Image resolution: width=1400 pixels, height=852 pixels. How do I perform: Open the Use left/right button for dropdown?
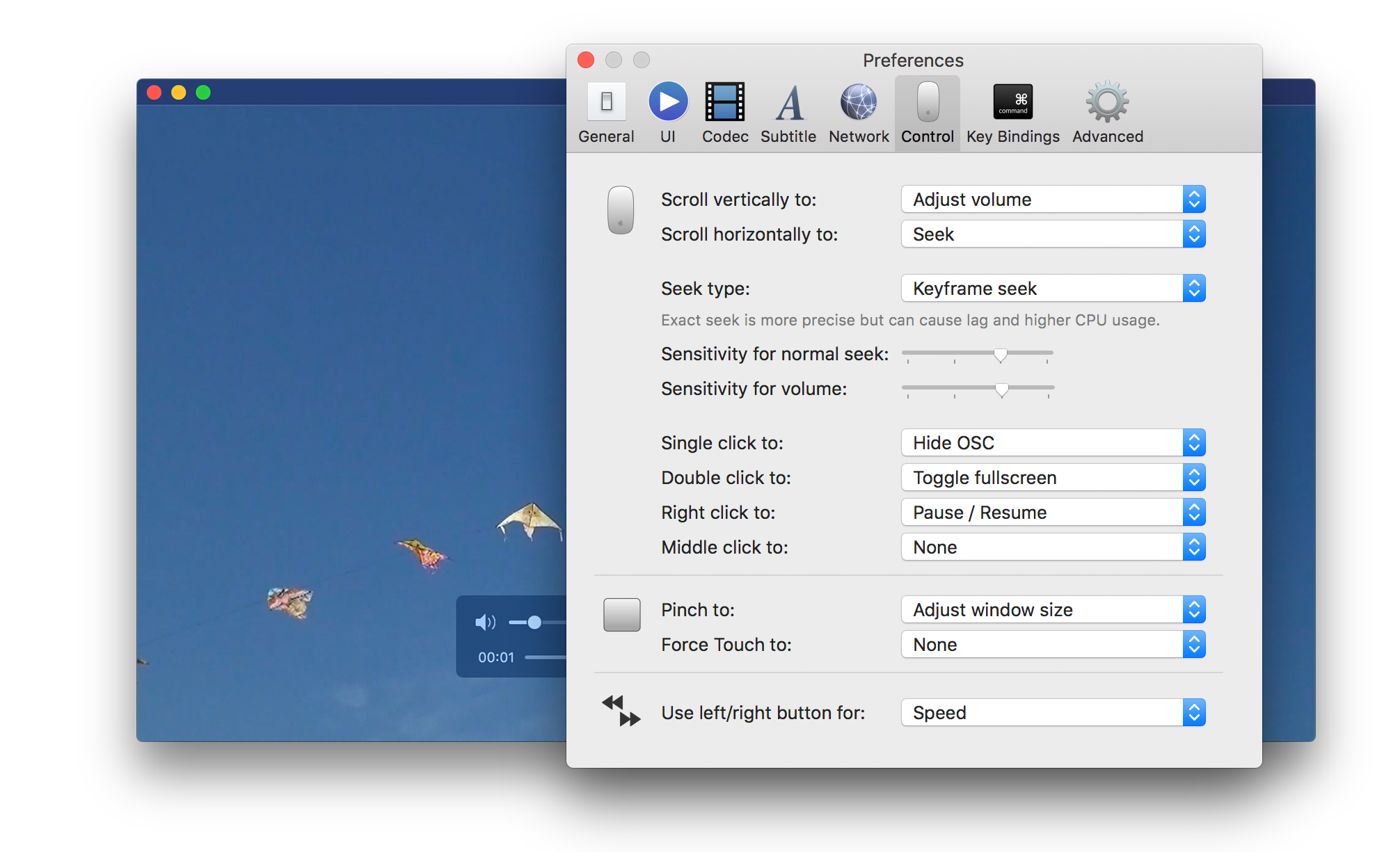(x=1053, y=713)
